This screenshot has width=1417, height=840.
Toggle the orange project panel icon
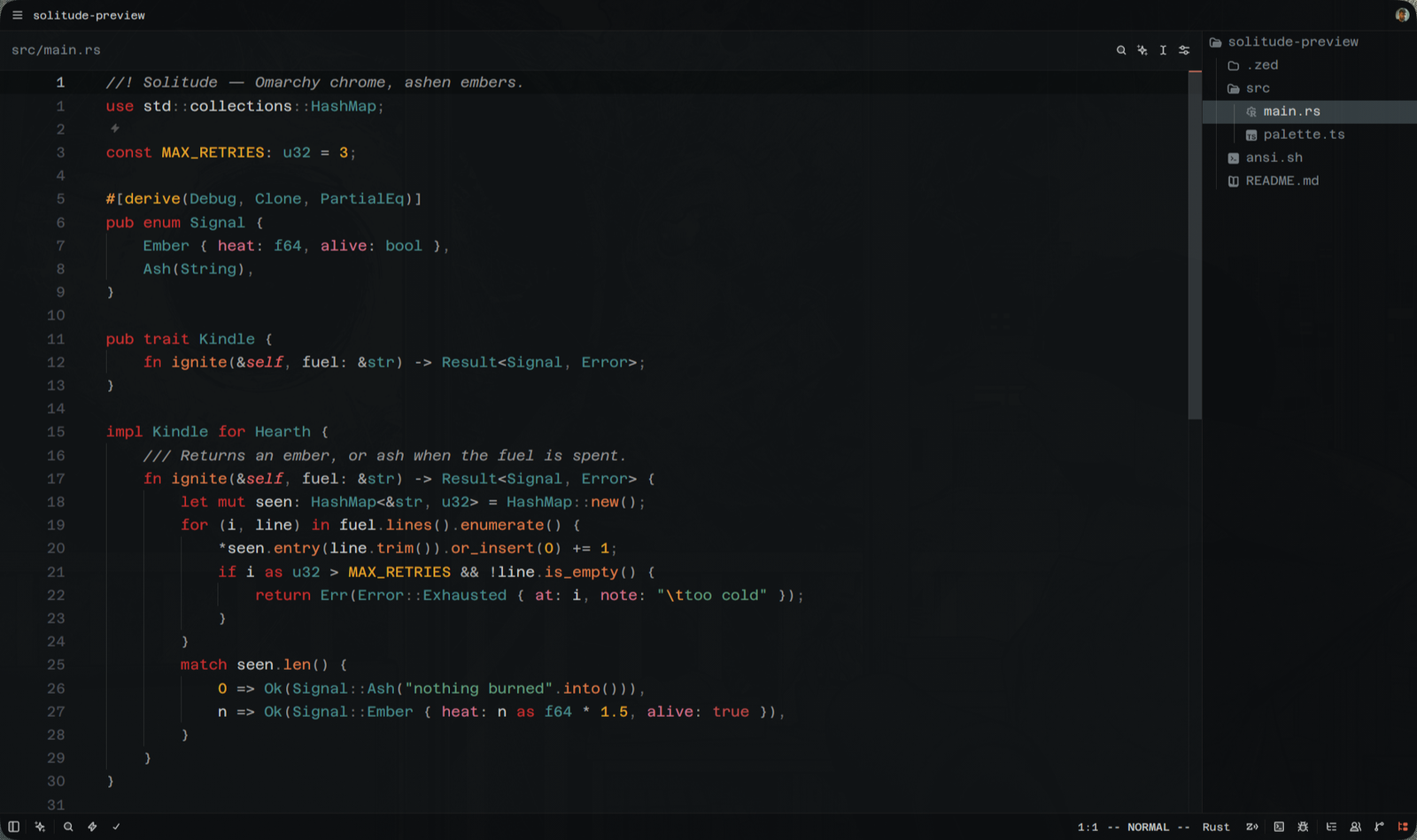point(1403,827)
